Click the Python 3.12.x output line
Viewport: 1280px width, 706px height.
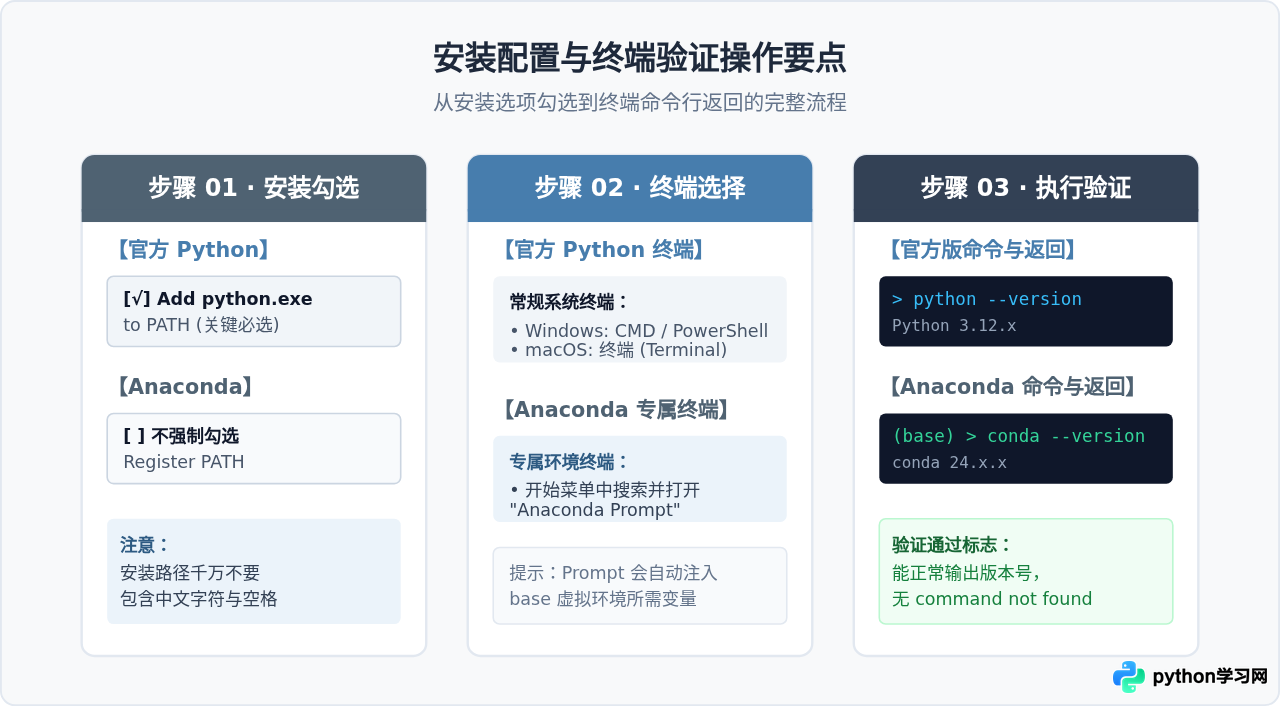[x=954, y=326]
